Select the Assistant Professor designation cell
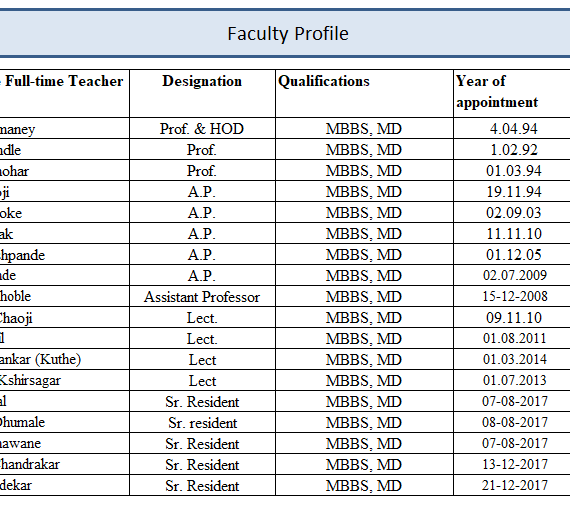 pos(202,297)
